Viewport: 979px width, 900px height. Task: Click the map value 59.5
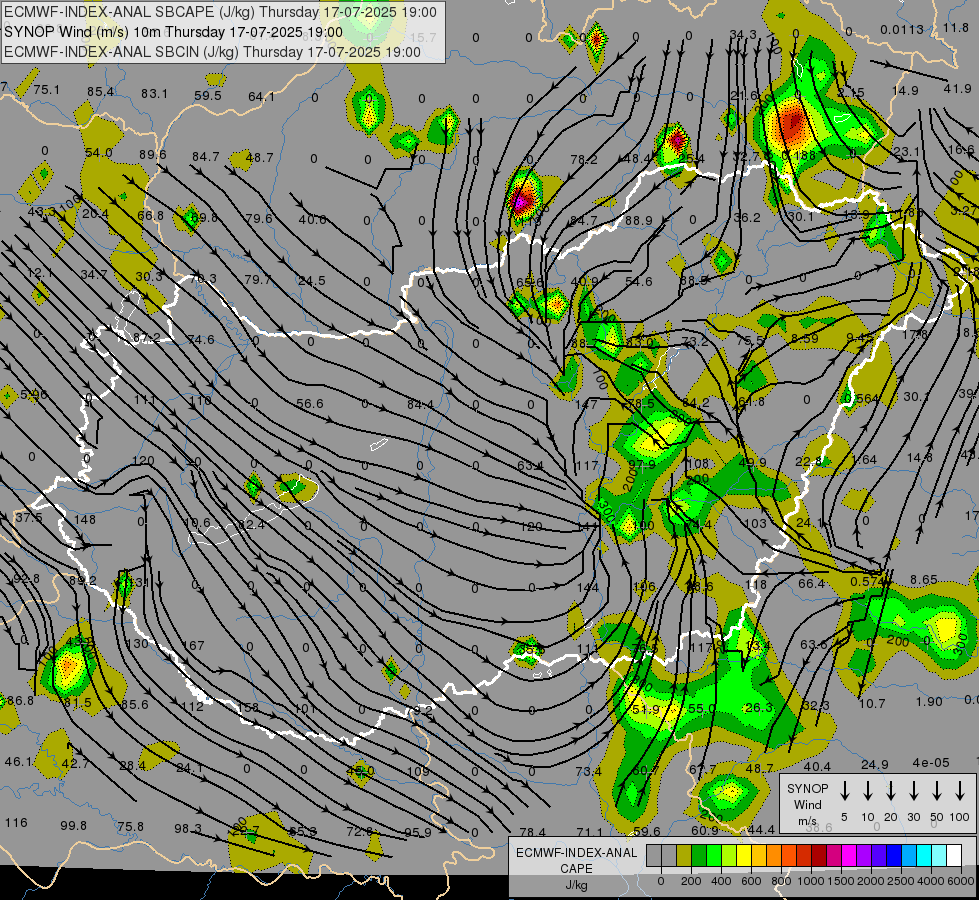208,96
